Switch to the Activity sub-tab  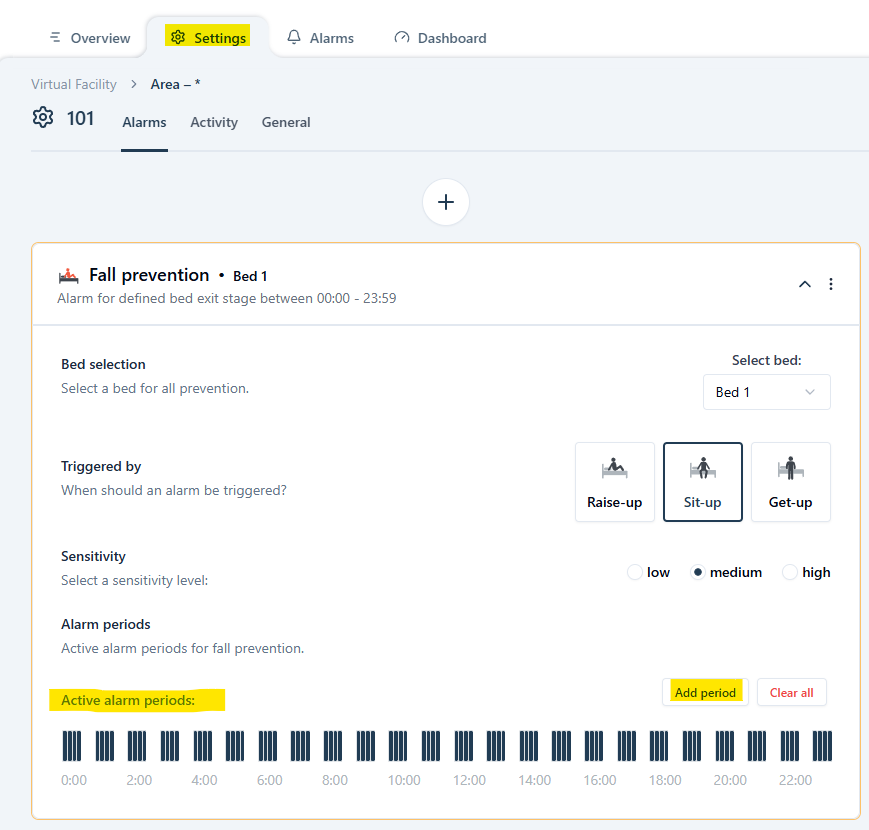pos(214,122)
